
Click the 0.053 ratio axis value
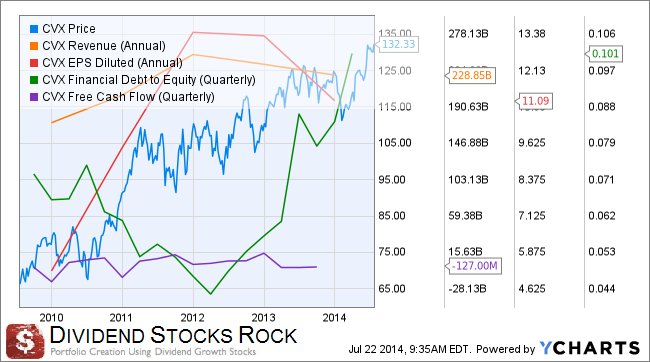tap(602, 252)
